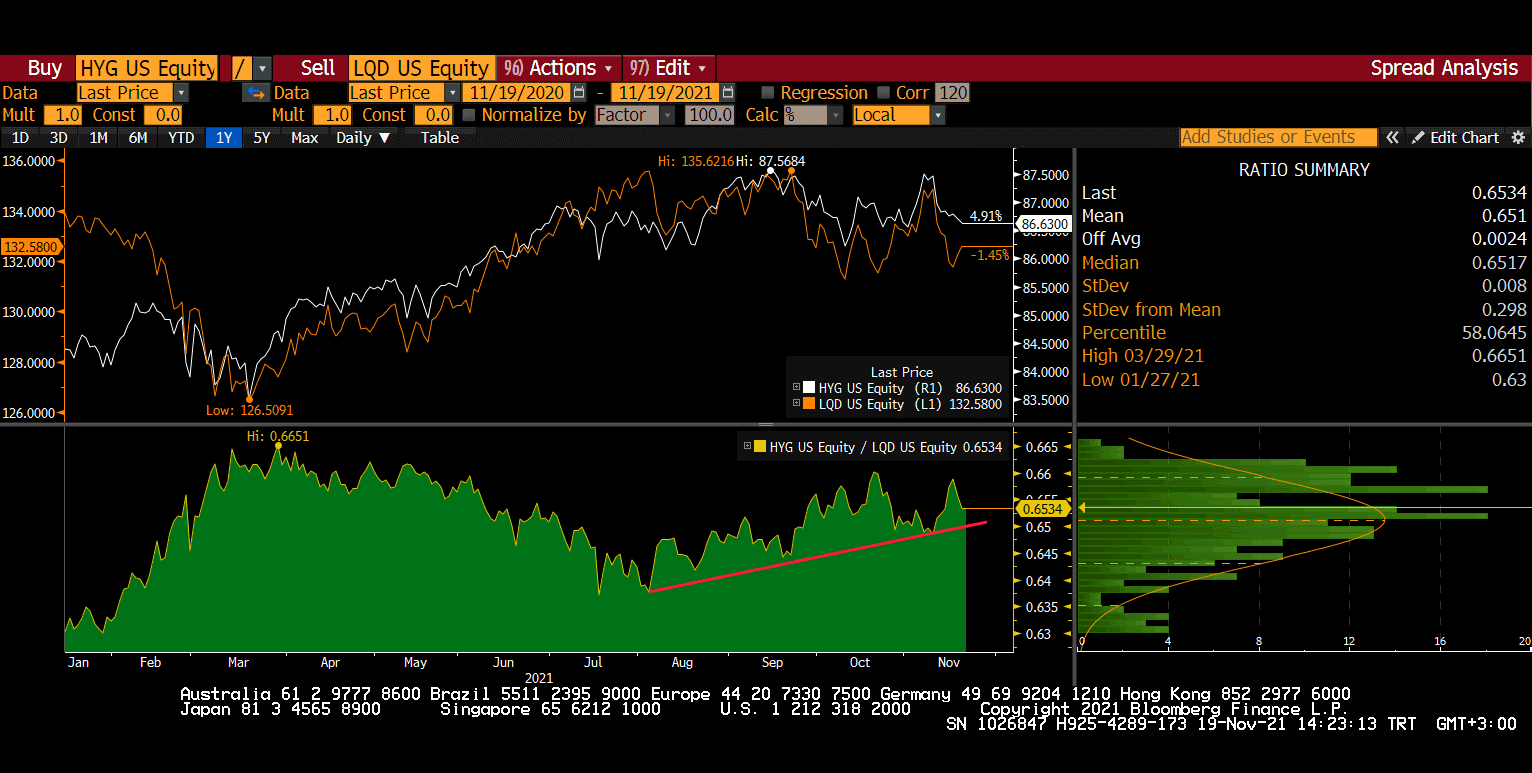Collapse the side panel with double-chevron icon
The image size is (1532, 773).
(x=1392, y=137)
